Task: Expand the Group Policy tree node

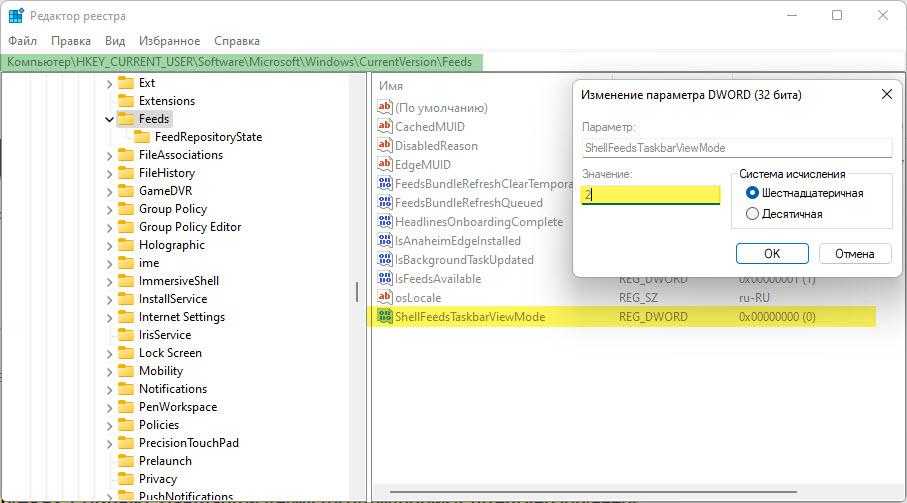Action: pos(109,209)
